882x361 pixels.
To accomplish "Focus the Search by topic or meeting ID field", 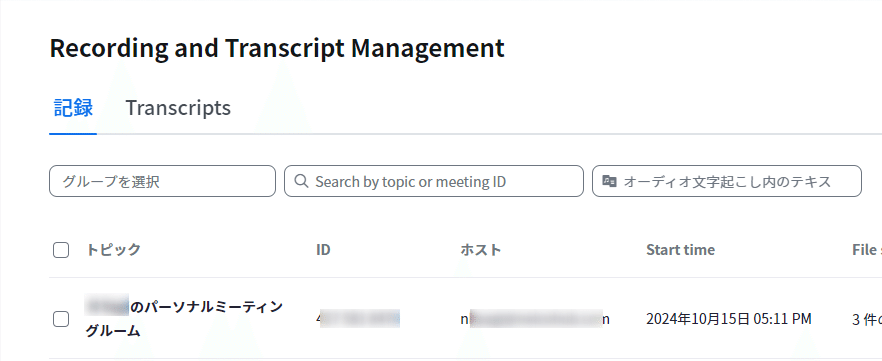I will pos(434,181).
